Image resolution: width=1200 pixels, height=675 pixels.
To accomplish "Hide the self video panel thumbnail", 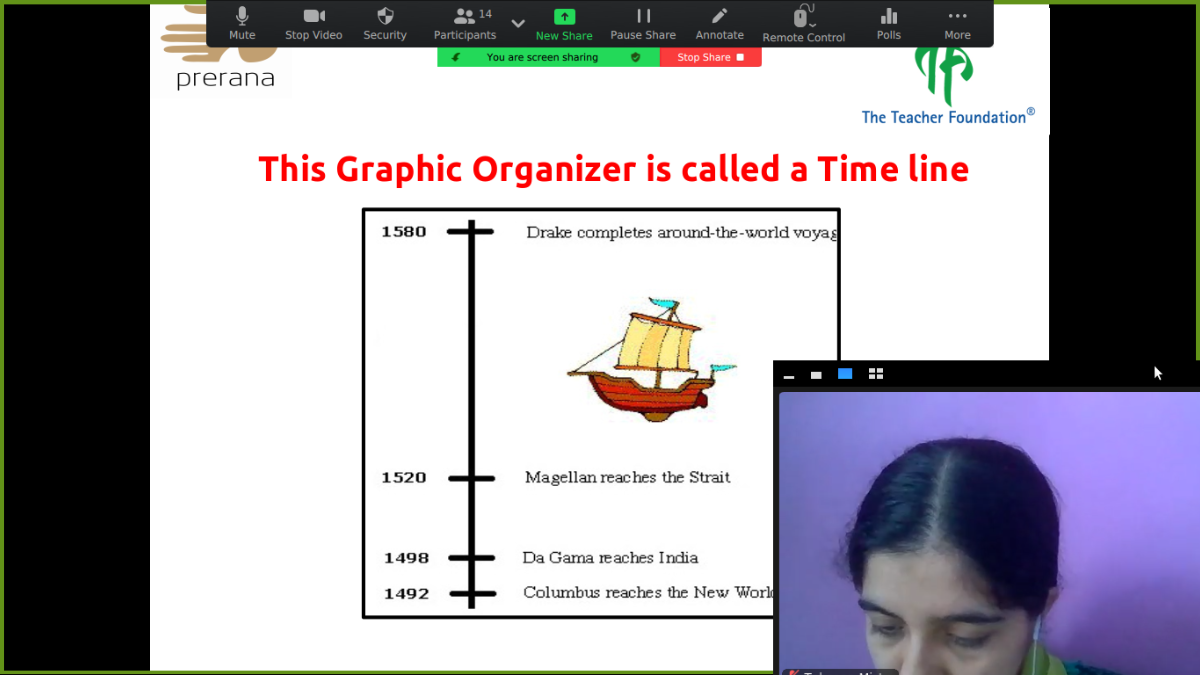I will (789, 375).
